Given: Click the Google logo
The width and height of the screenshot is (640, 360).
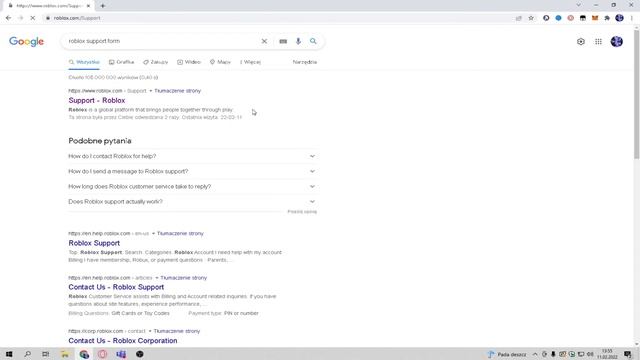Looking at the screenshot, I should (x=27, y=42).
